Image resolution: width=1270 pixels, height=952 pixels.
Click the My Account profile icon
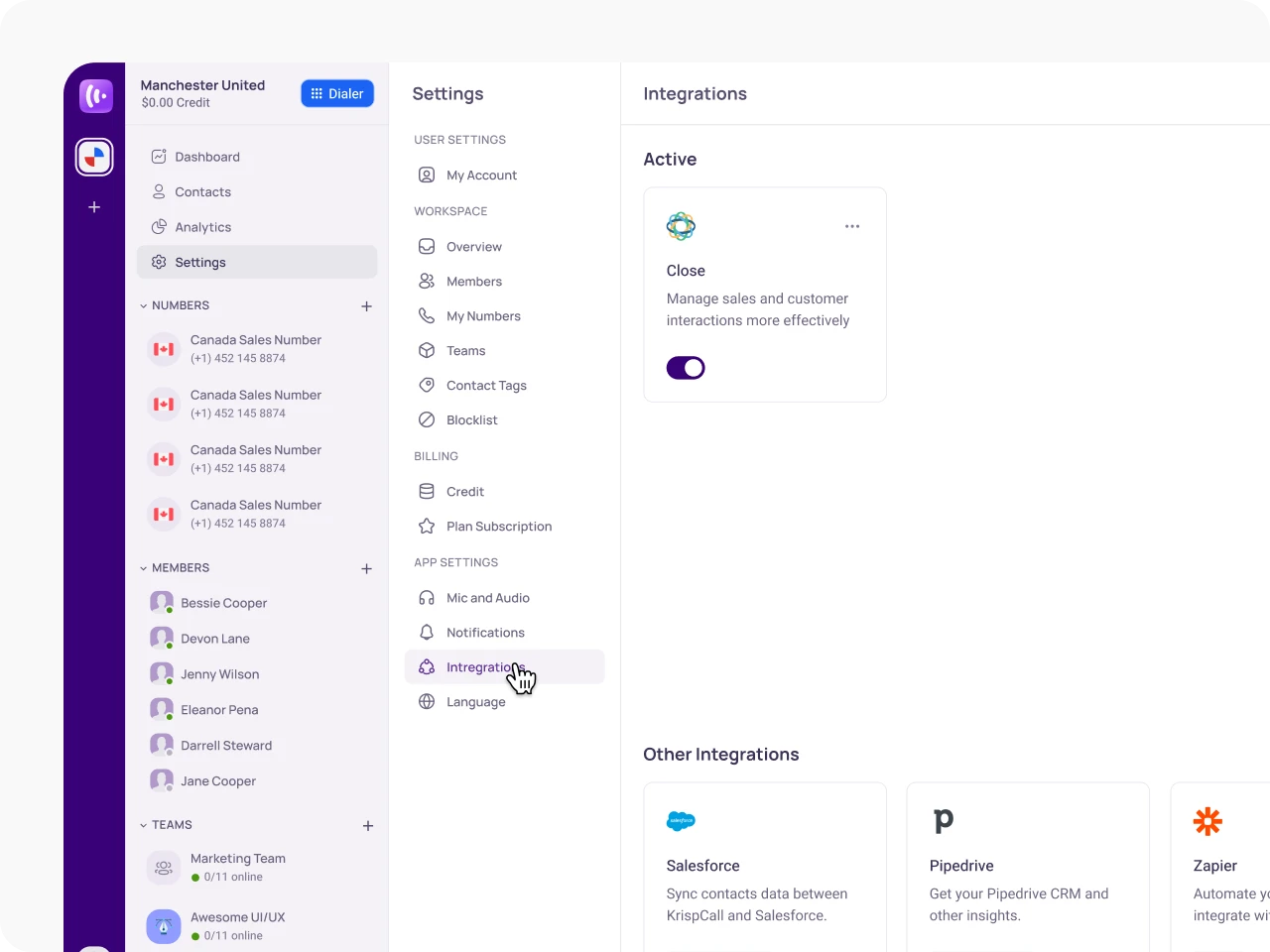427,176
